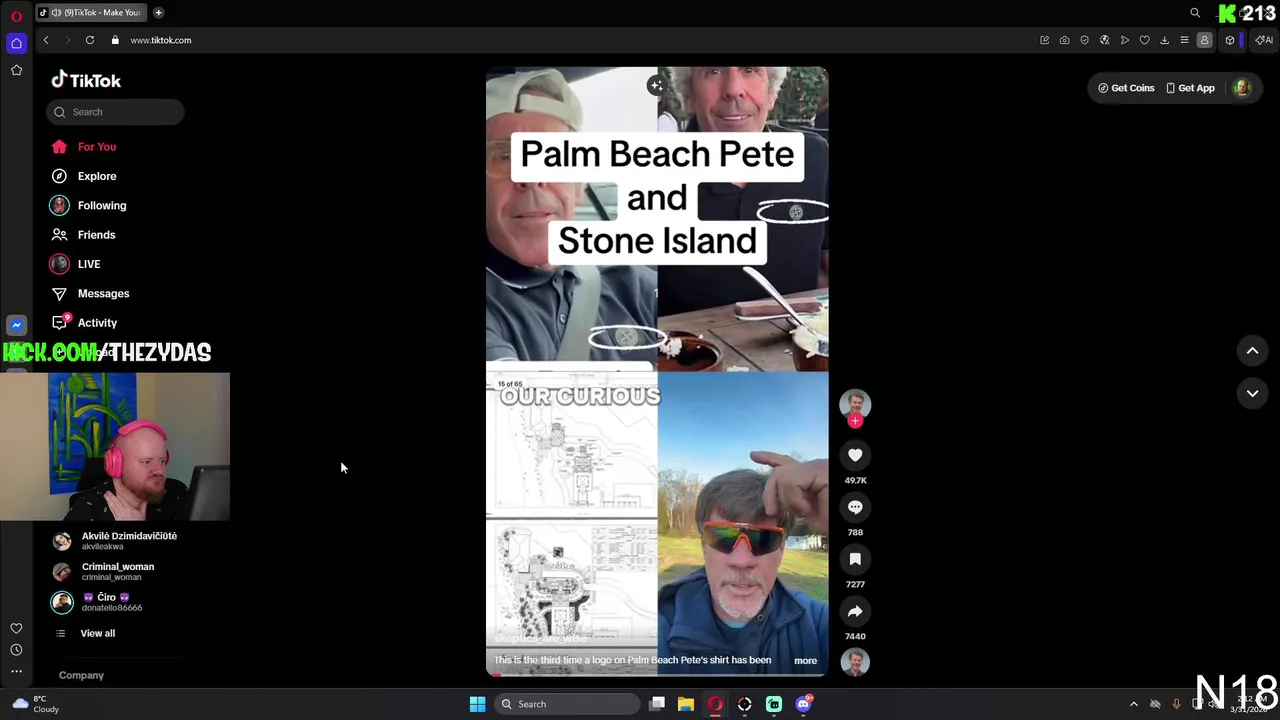This screenshot has height=720, width=1280.
Task: Click the Get App button
Action: tap(1190, 88)
